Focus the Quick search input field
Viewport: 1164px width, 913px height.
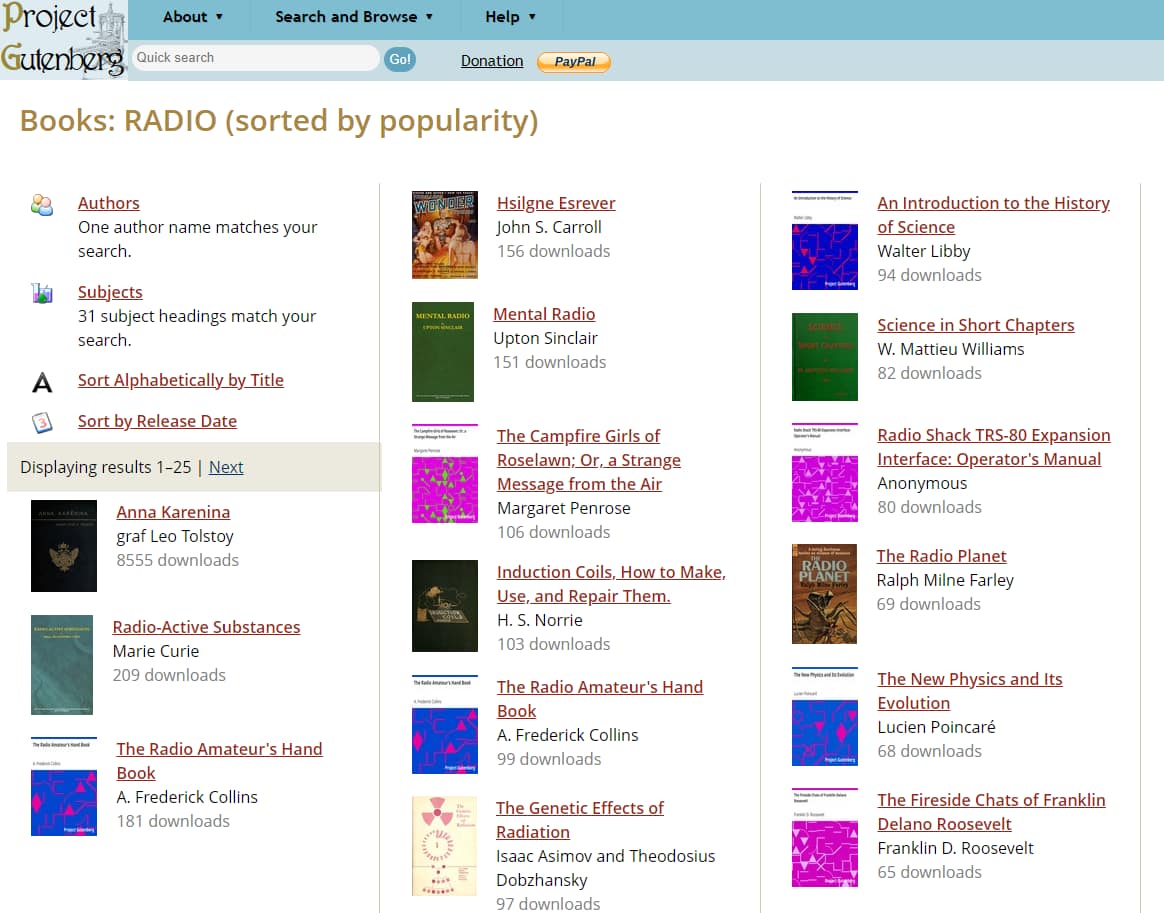(x=255, y=58)
